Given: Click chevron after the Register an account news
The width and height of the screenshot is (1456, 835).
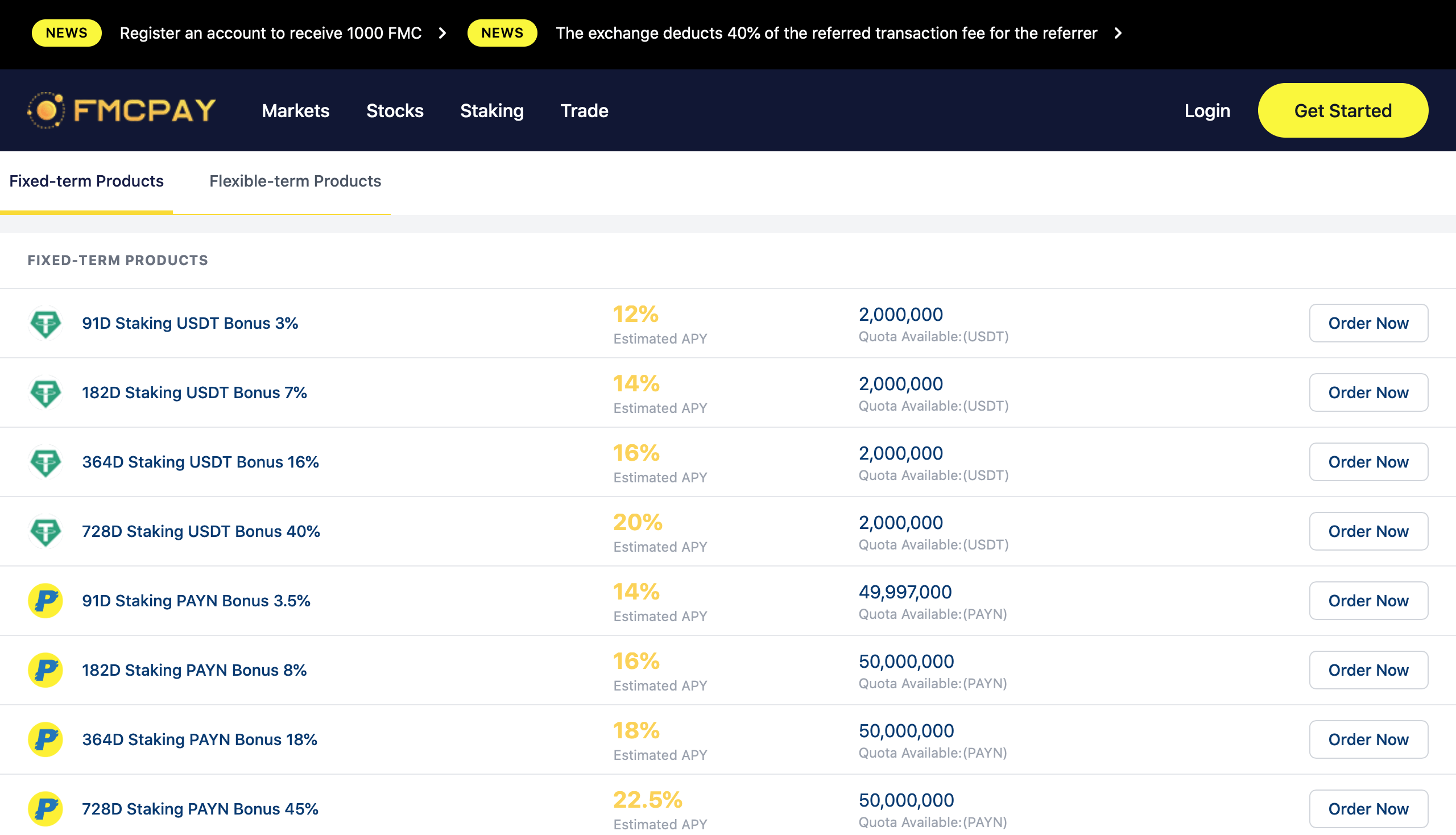Looking at the screenshot, I should coord(442,33).
